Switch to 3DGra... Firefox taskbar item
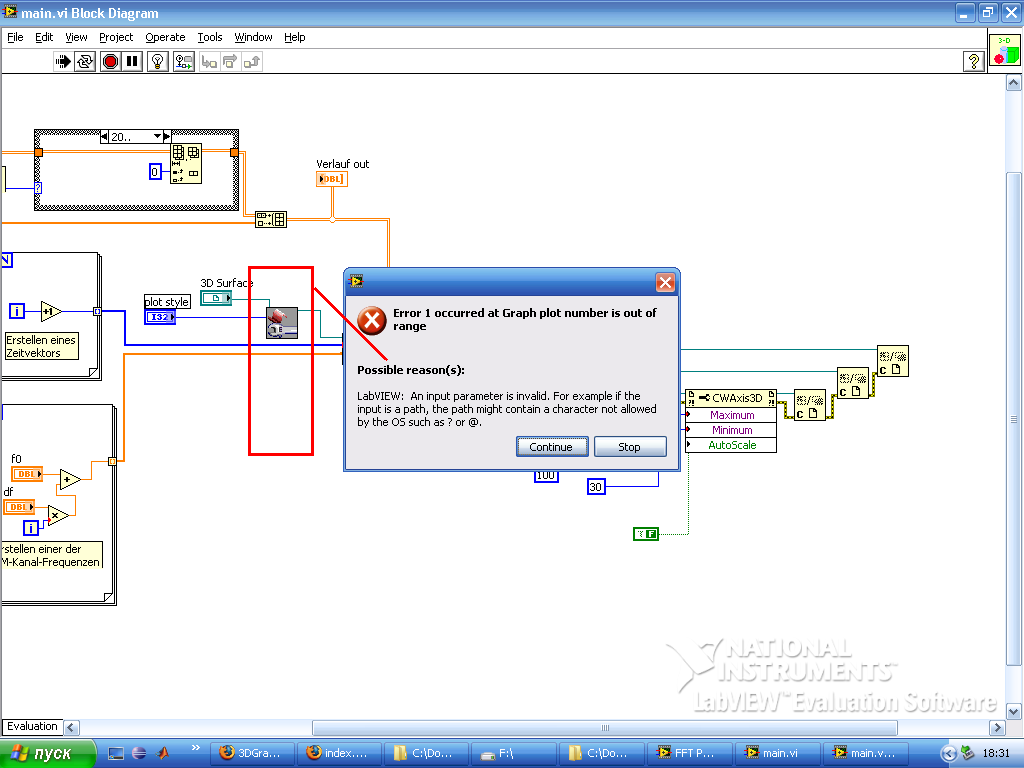 point(251,754)
